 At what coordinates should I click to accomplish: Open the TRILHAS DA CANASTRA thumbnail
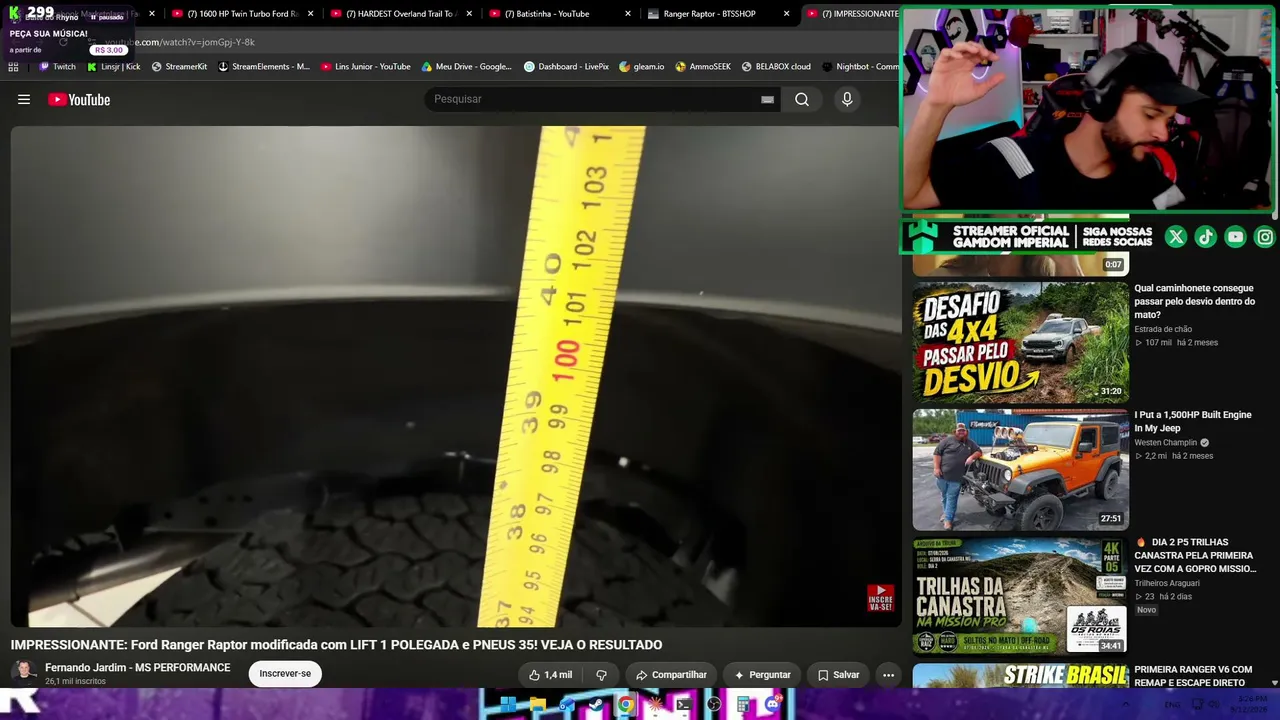[1020, 597]
